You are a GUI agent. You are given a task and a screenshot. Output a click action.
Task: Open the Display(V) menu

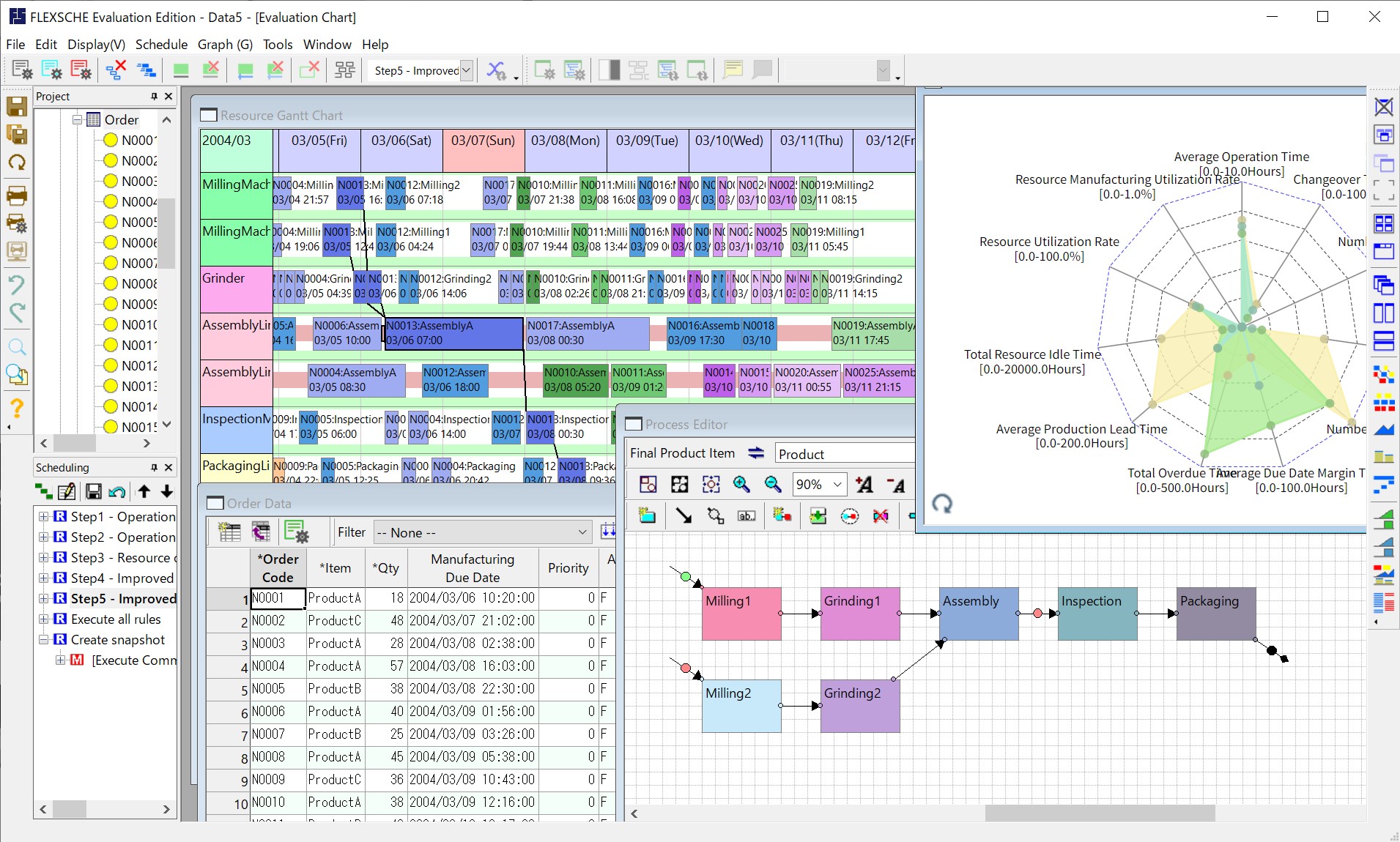97,45
